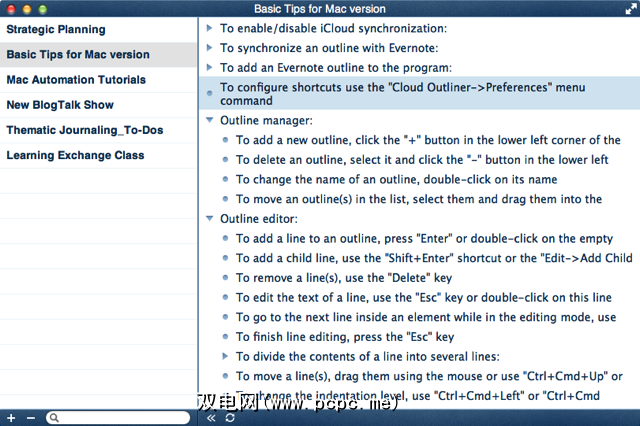Click the magnifying glass search icon

point(54,417)
